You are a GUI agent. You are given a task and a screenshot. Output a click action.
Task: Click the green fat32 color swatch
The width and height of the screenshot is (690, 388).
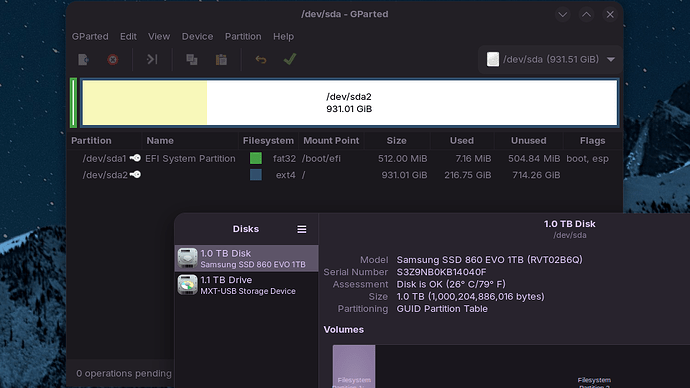[x=256, y=158]
